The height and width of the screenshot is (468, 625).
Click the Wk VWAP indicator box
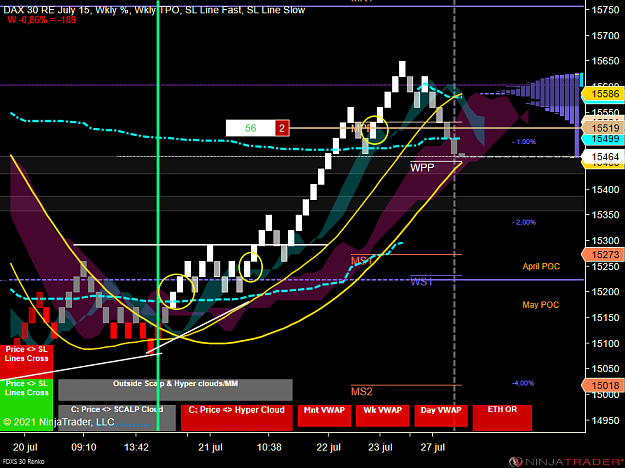(x=382, y=416)
